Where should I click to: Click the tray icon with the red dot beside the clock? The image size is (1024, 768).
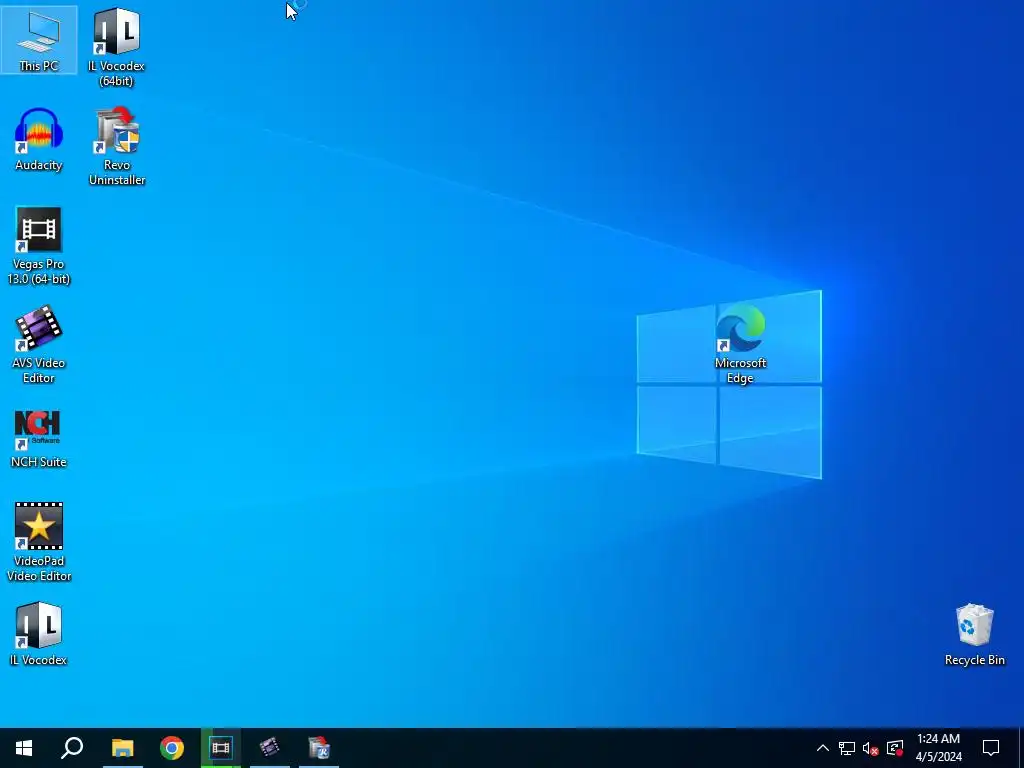pos(895,748)
